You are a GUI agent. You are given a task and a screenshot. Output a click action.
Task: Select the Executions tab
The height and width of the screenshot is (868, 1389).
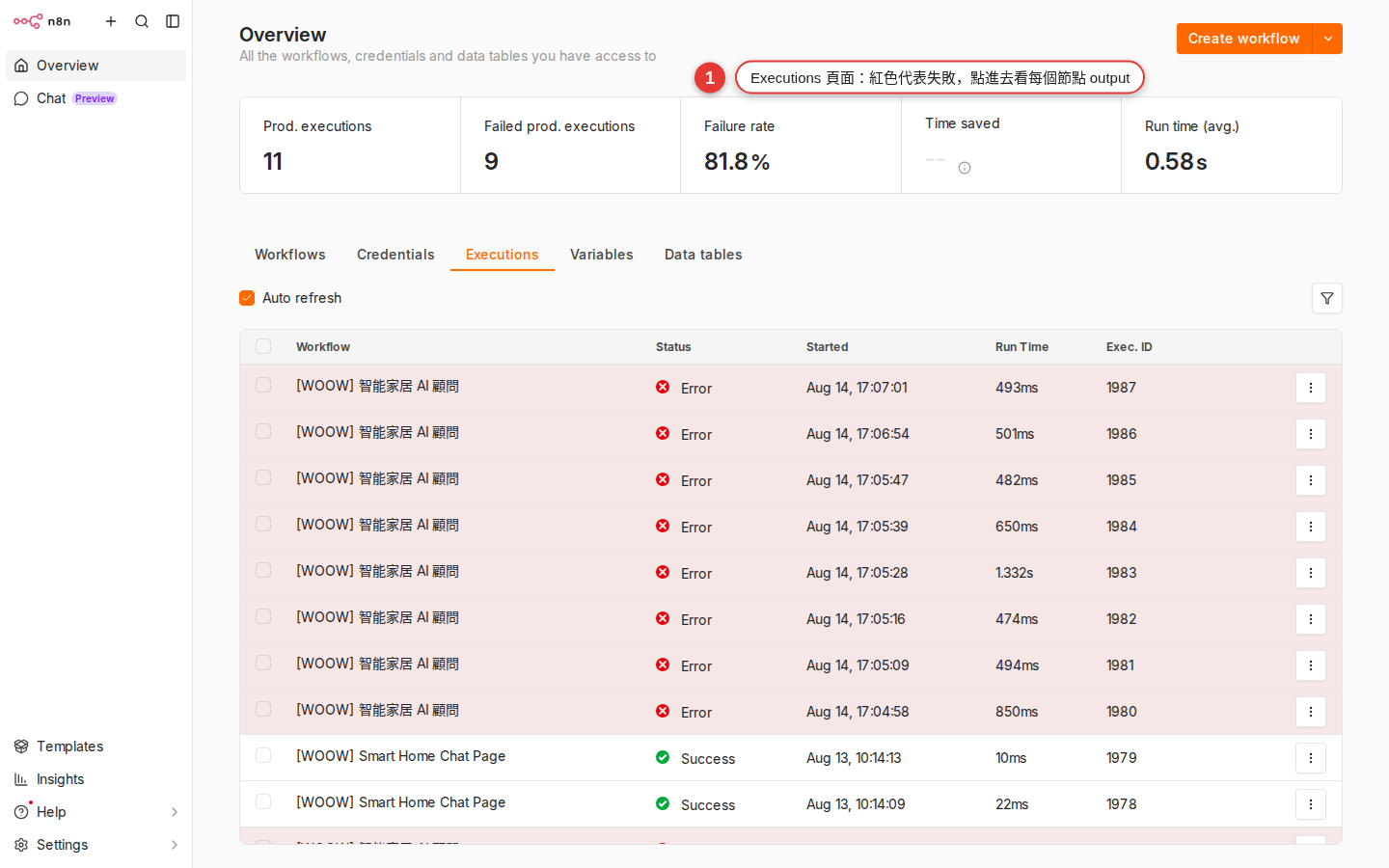[503, 255]
